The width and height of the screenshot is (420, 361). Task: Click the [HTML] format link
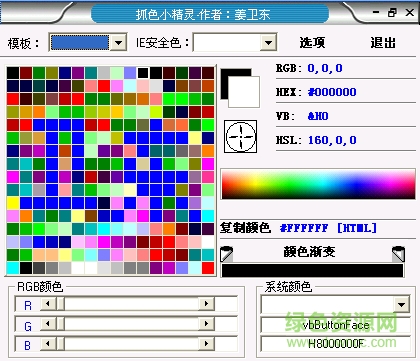pos(357,228)
